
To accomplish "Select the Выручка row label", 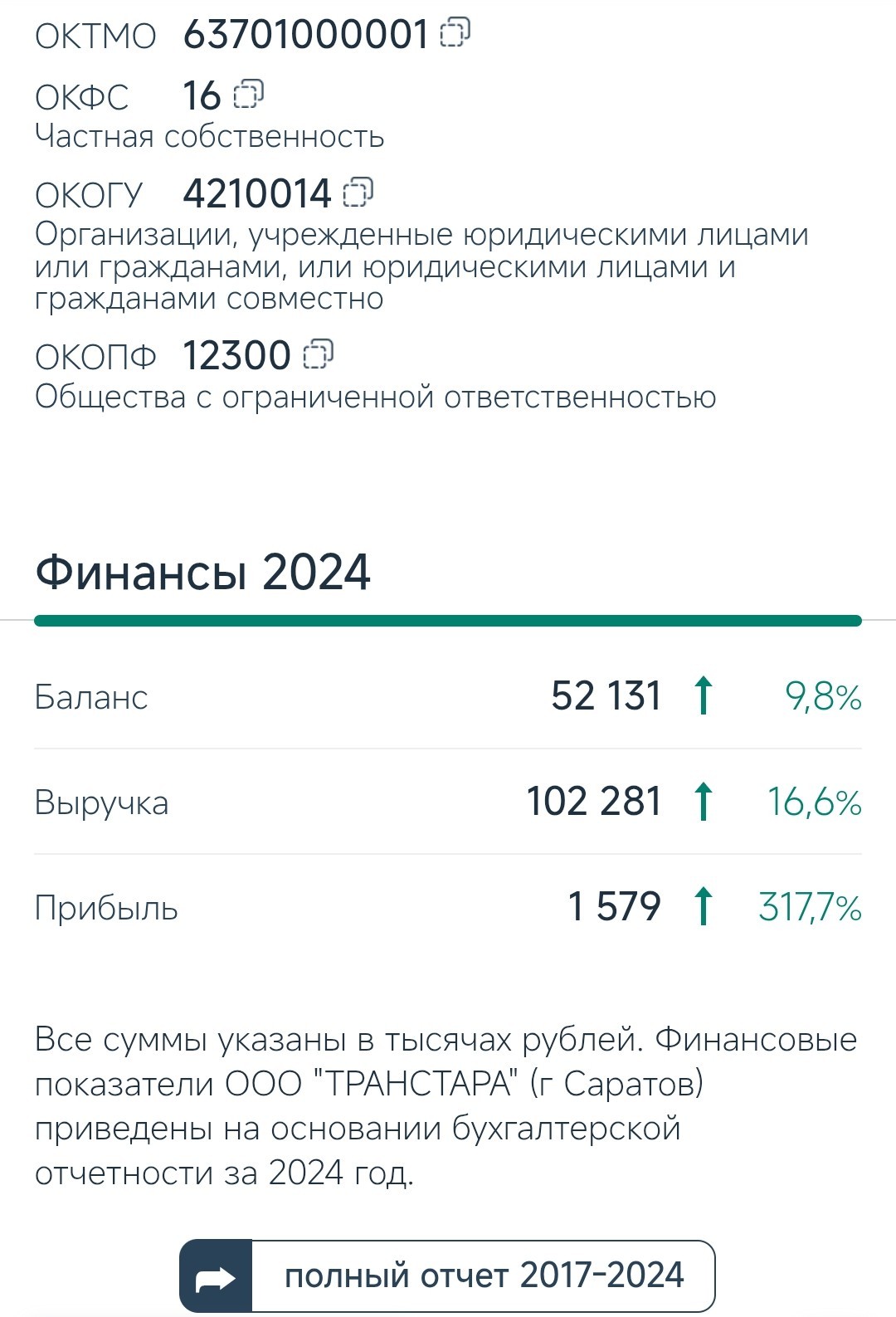I will 101,803.
